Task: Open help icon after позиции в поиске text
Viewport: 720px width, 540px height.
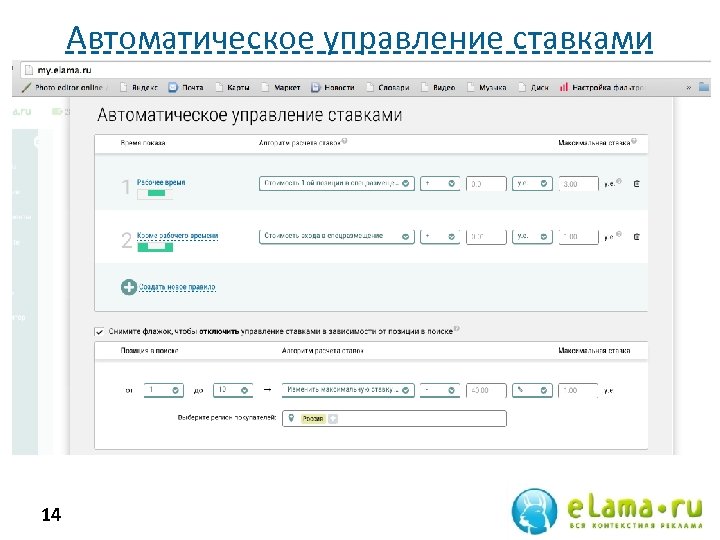Action: click(457, 329)
